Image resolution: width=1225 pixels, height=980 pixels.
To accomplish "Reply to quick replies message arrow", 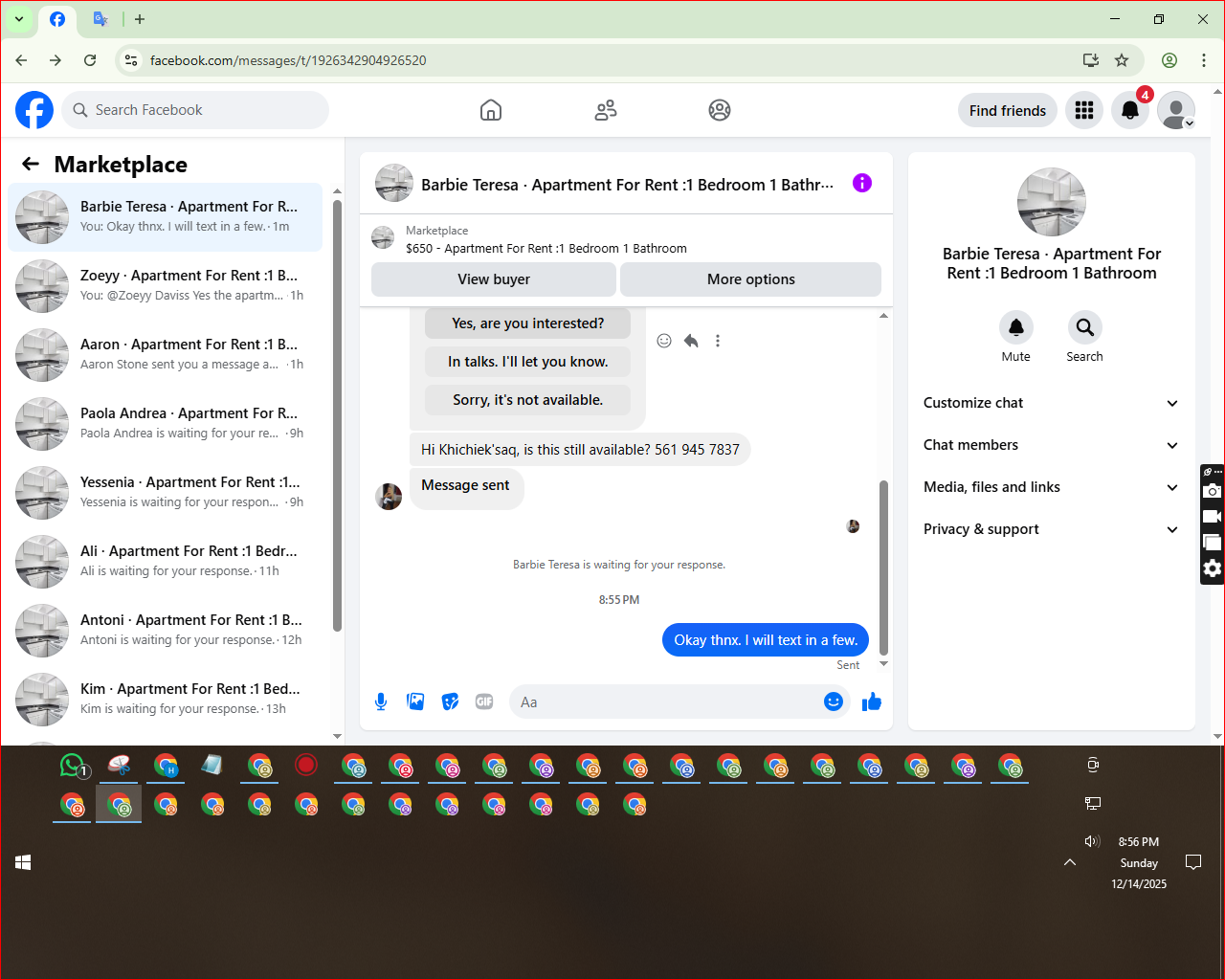I will point(691,341).
